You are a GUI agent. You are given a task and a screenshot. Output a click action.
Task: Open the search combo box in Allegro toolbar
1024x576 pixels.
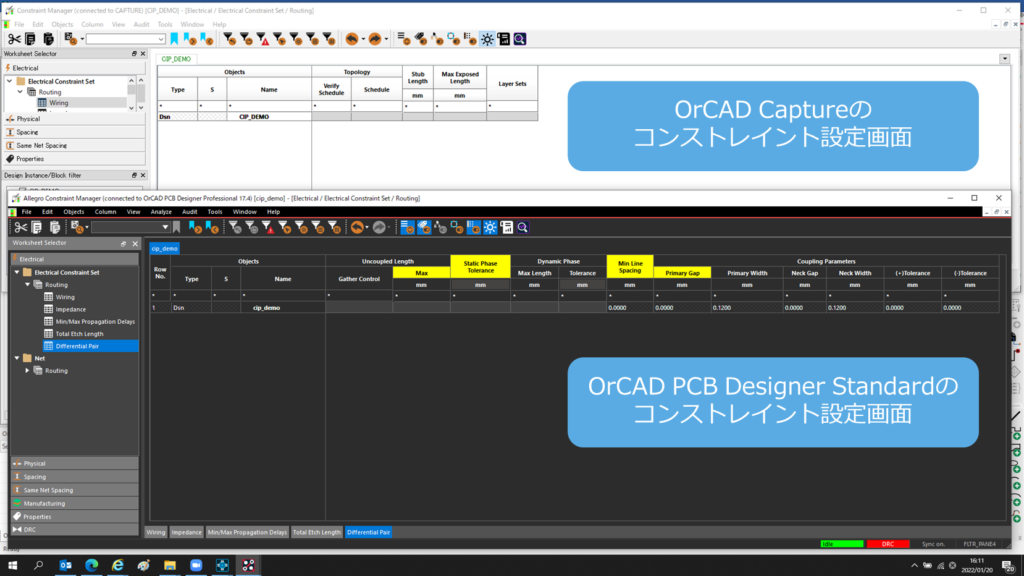(x=131, y=227)
